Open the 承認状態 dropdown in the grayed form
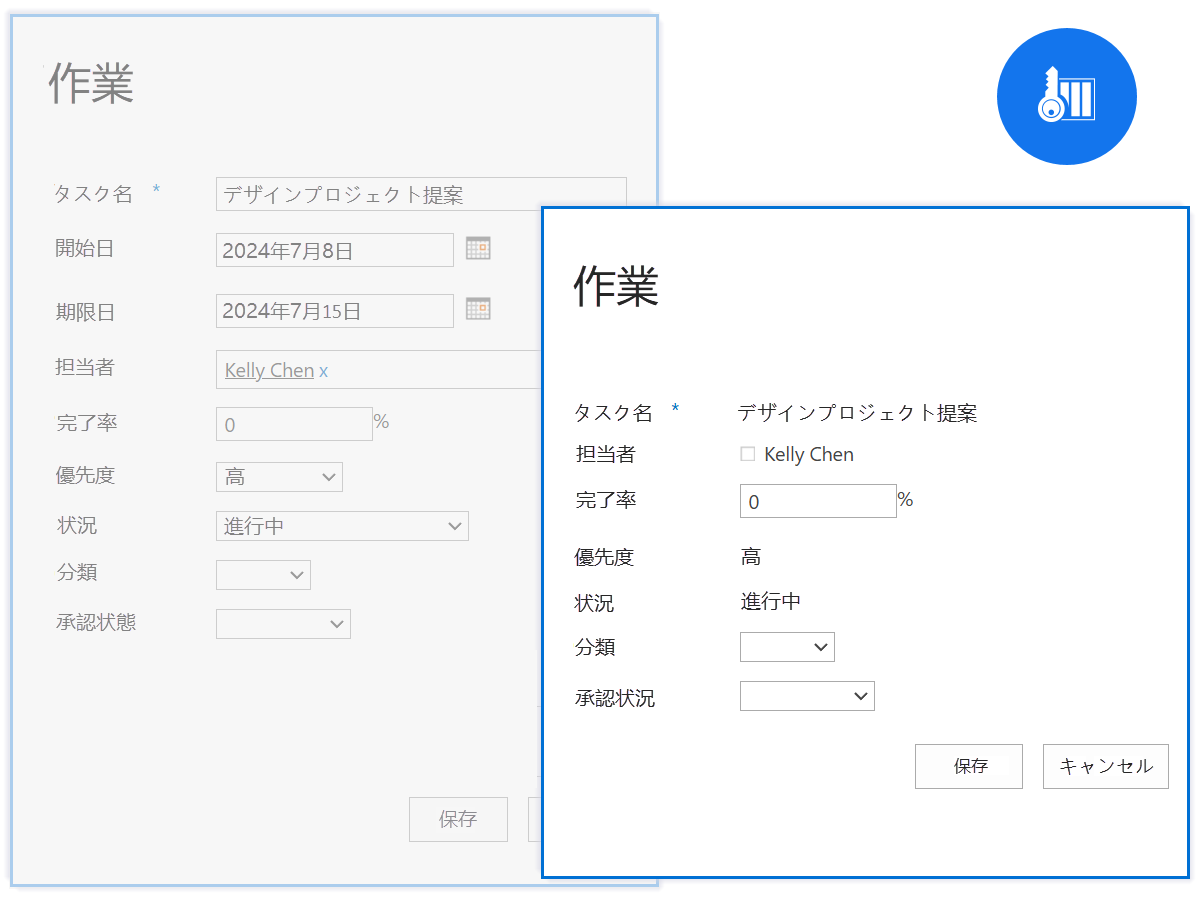 [283, 624]
